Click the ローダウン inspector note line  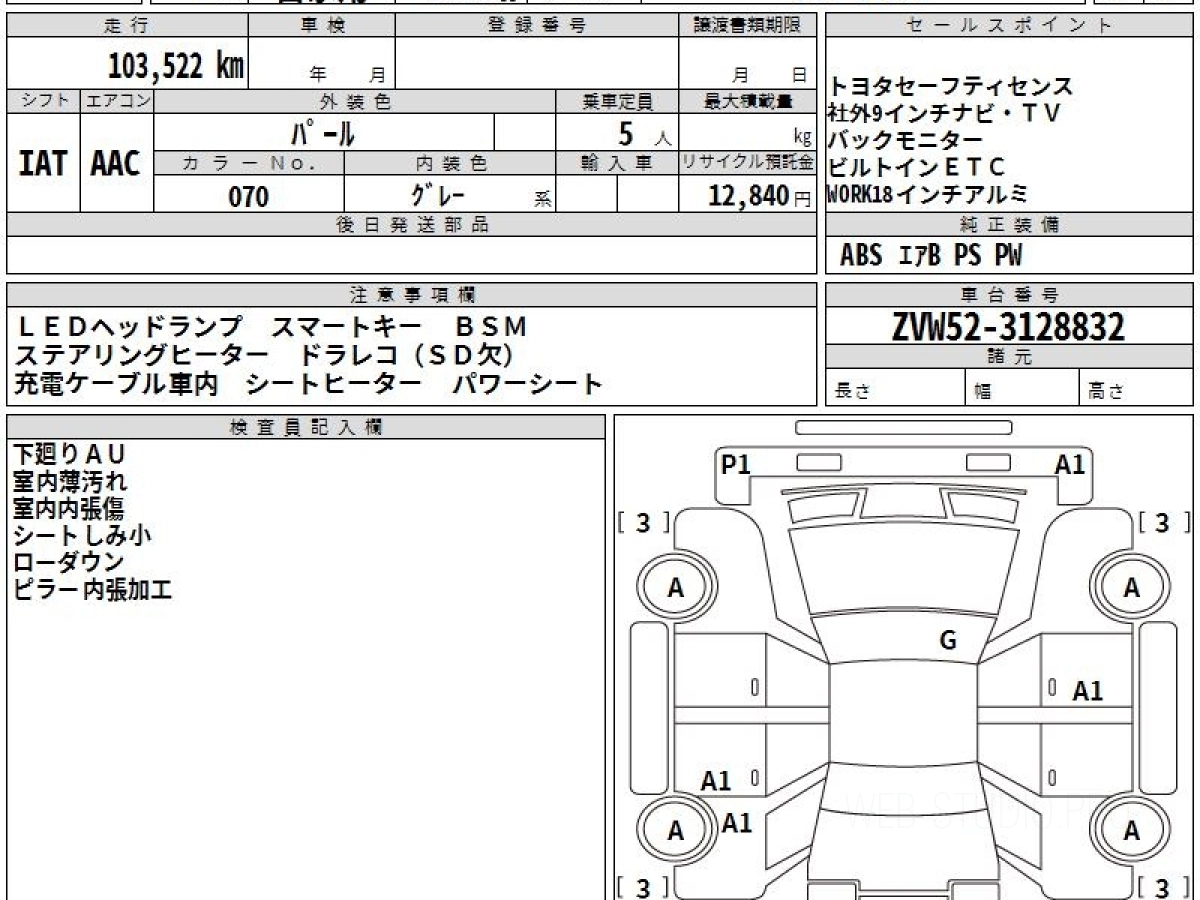68,562
